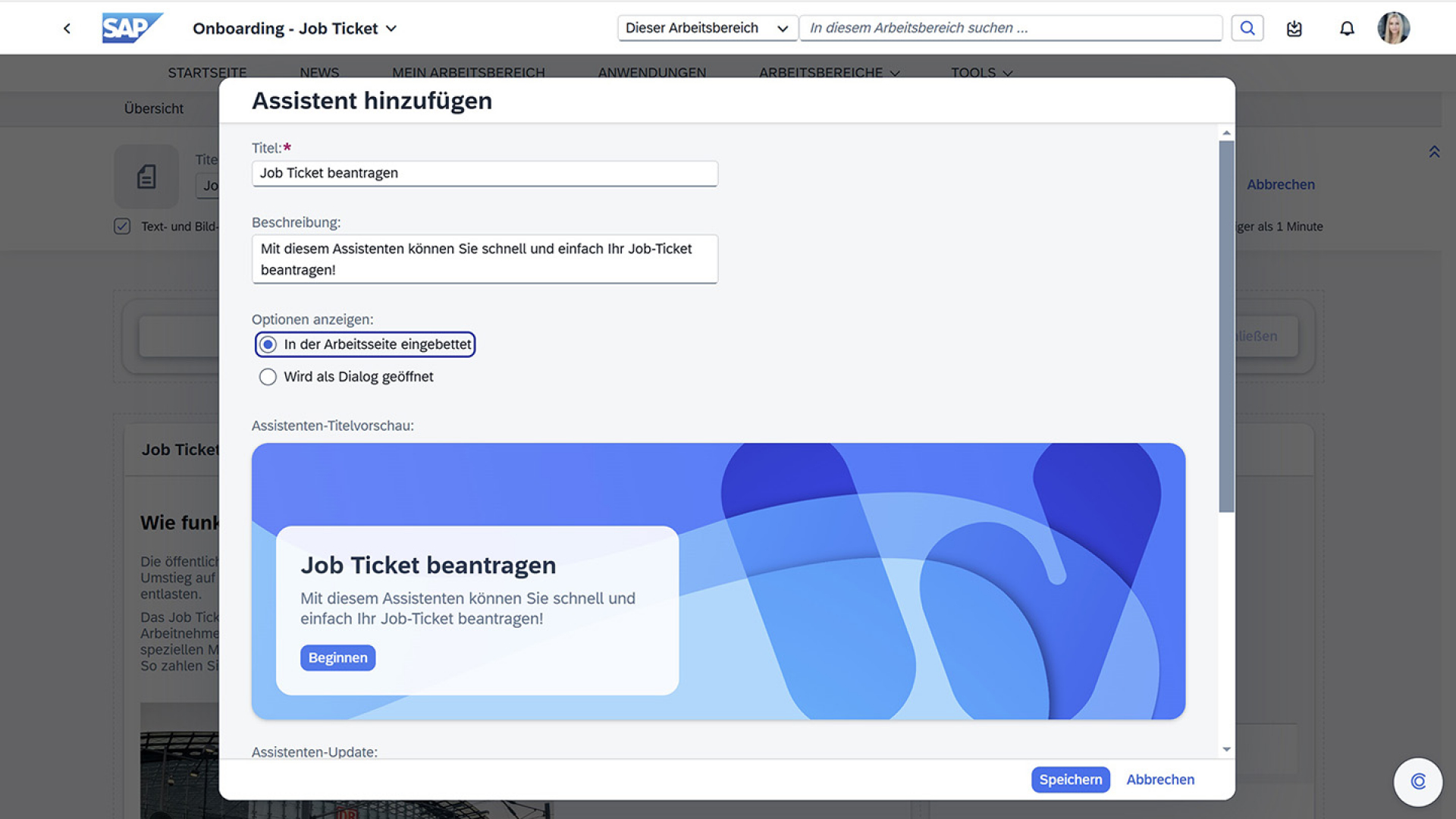Select 'In der Arbeitsseite eingebettet' option
Screen dimensions: 1456x819
(x=268, y=344)
